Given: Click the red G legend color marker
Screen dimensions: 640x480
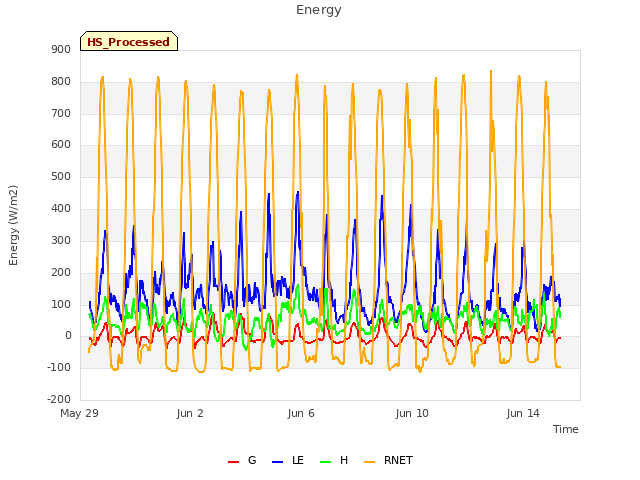Looking at the screenshot, I should [233, 462].
